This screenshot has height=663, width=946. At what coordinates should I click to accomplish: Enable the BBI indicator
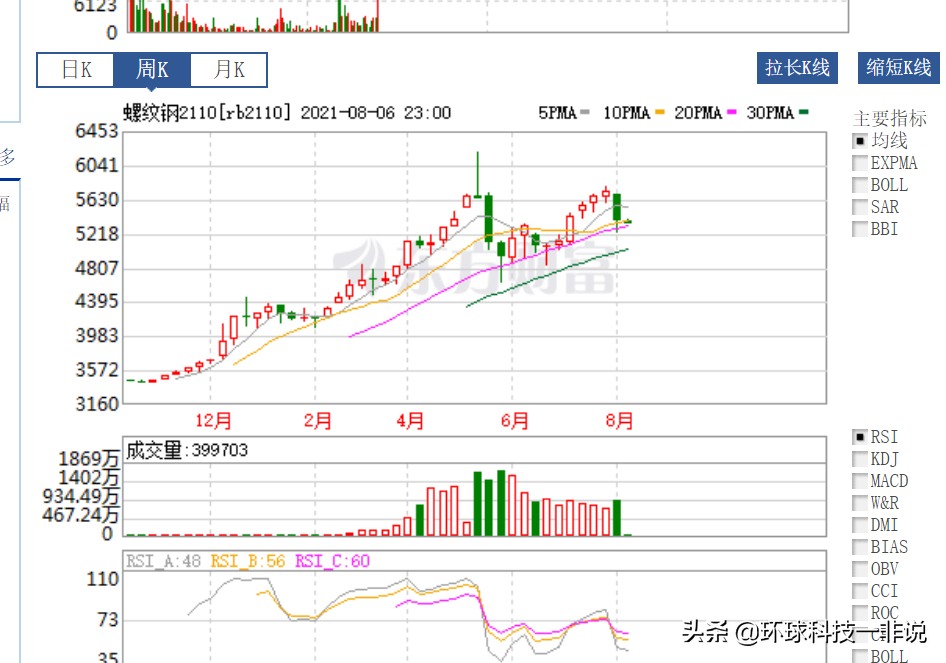click(861, 229)
